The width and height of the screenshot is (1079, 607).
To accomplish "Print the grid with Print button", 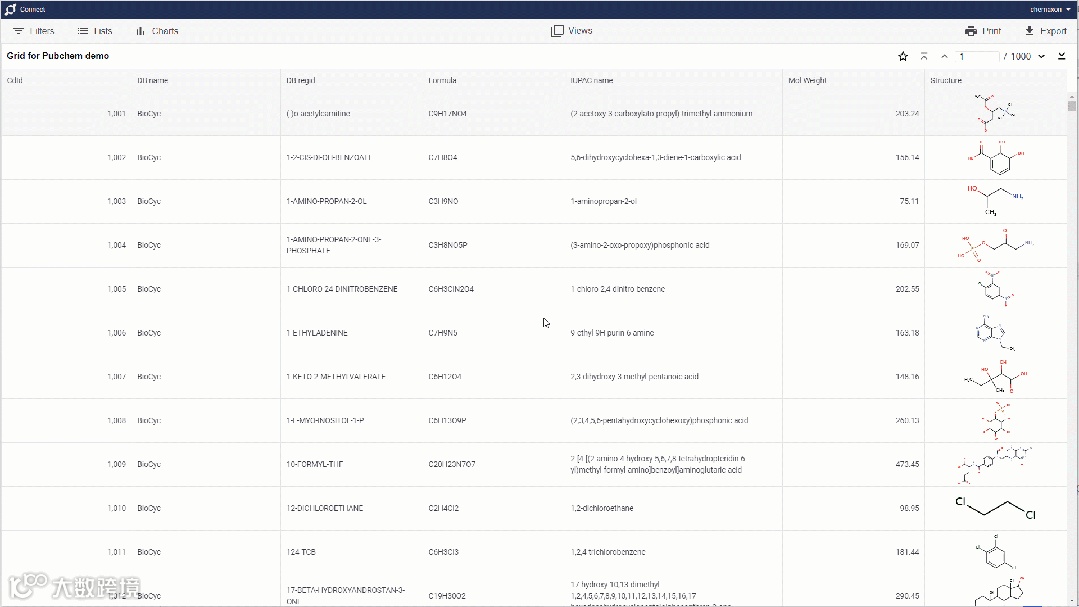I will click(983, 31).
